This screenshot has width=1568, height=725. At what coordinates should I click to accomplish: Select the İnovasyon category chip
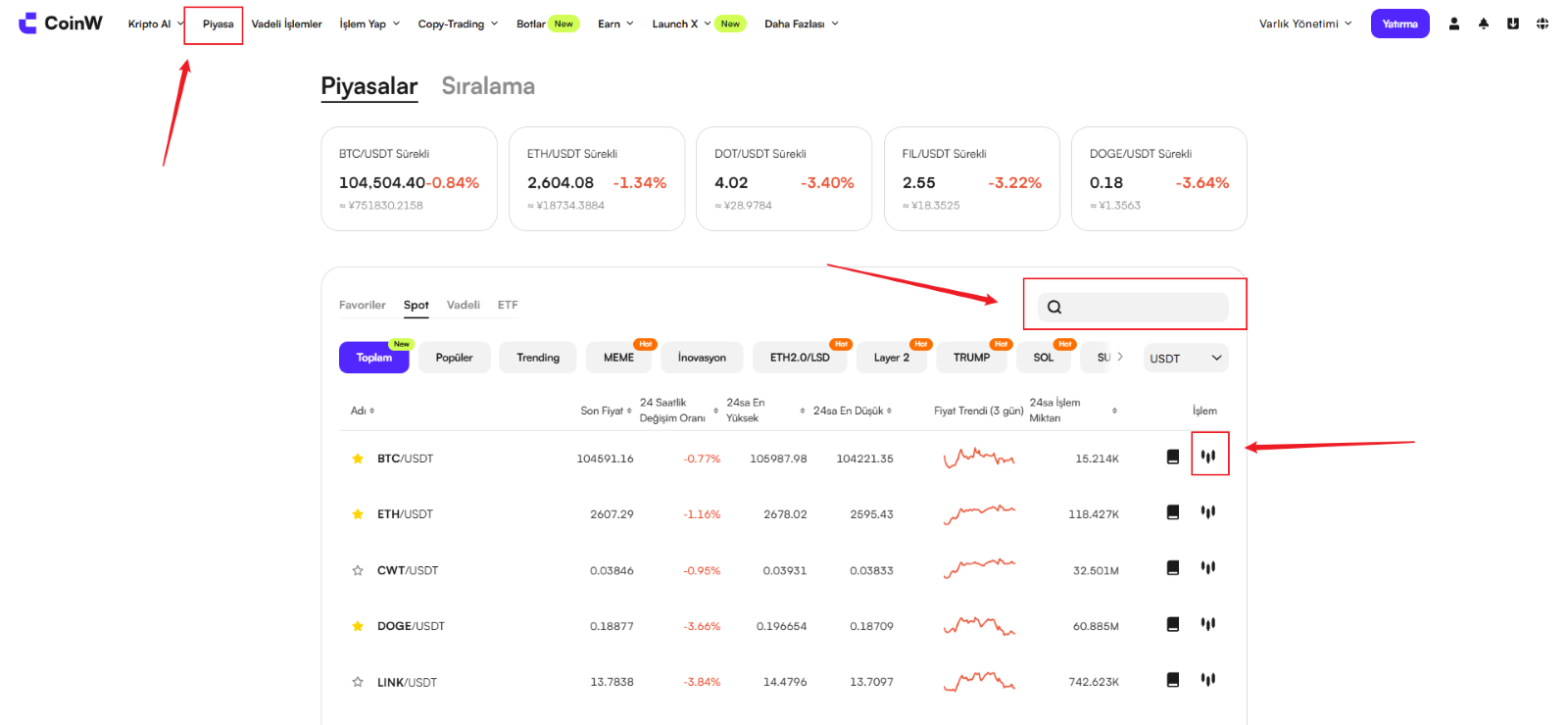[x=703, y=358]
